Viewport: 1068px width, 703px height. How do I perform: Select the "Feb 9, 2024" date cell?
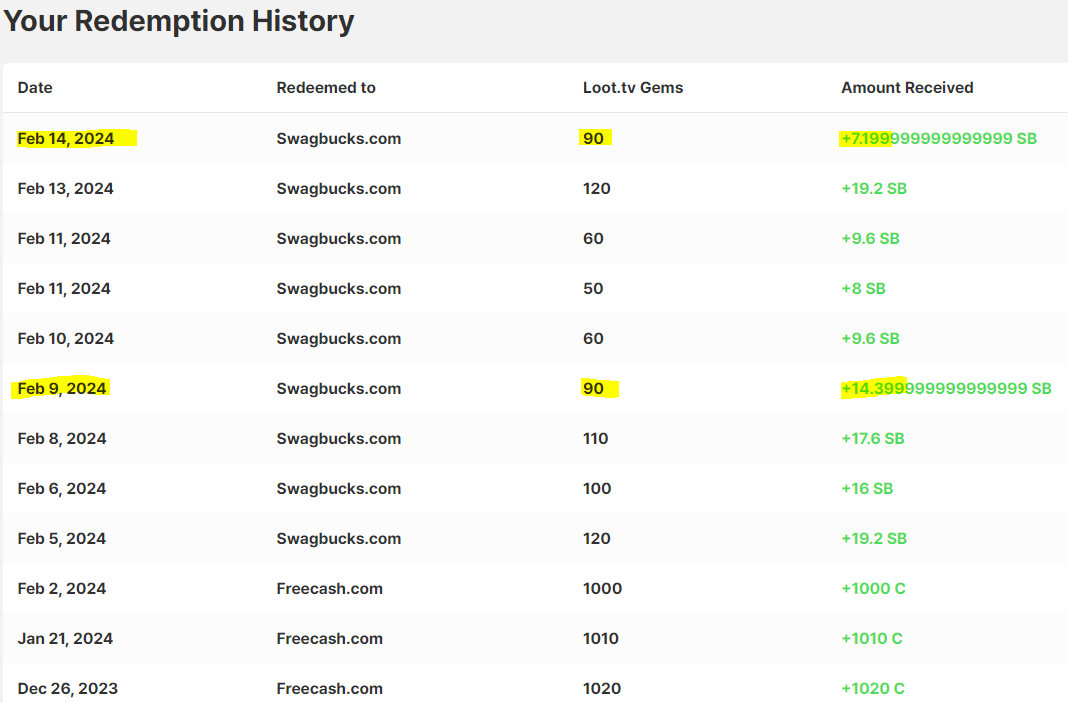[62, 389]
